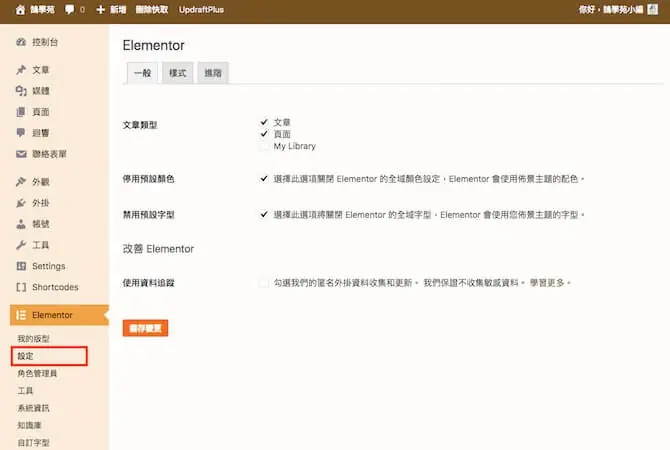Click the 外觀 menu label
670x450 pixels.
[41, 182]
